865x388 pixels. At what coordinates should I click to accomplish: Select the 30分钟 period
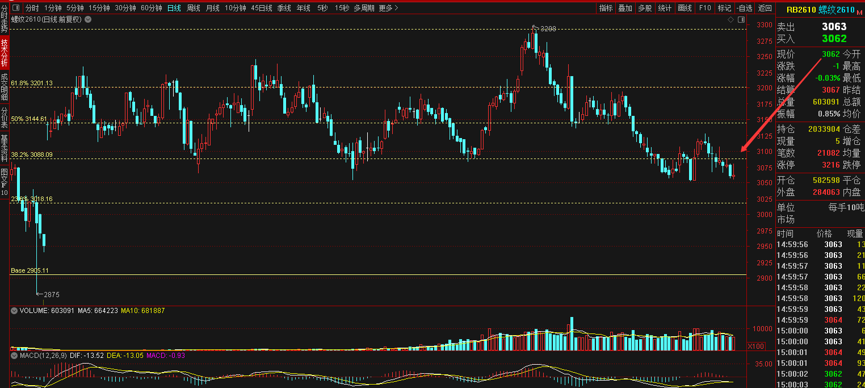pos(125,8)
